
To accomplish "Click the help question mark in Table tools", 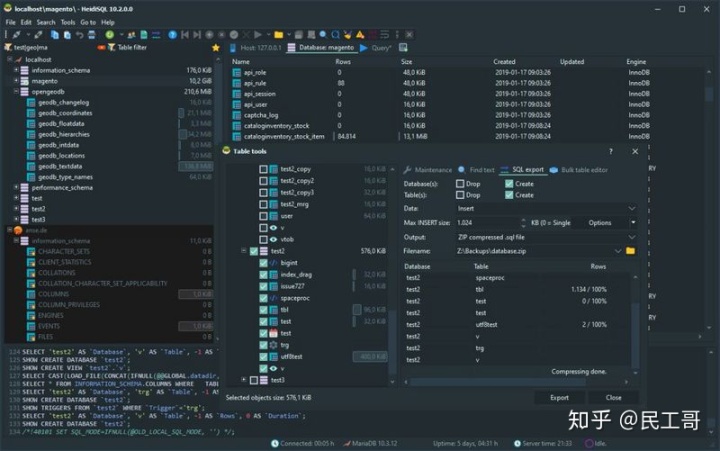I will (x=611, y=152).
